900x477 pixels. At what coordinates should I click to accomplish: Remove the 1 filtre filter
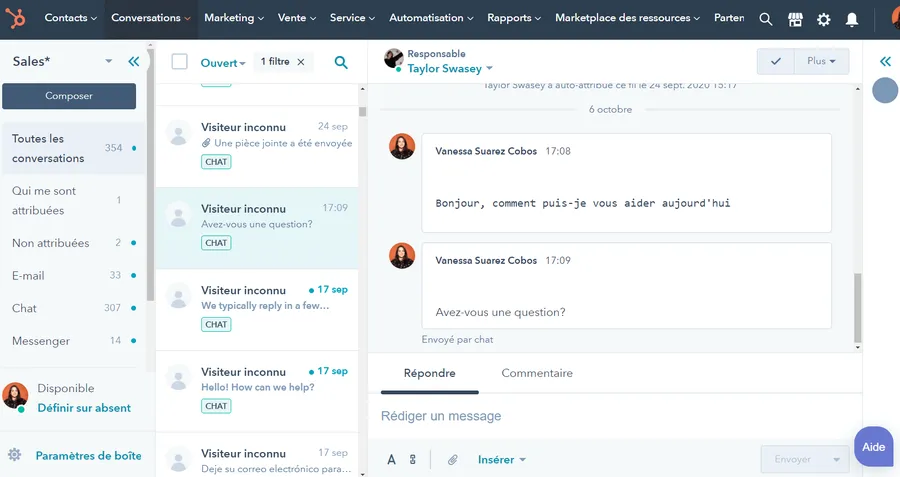pyautogui.click(x=301, y=61)
